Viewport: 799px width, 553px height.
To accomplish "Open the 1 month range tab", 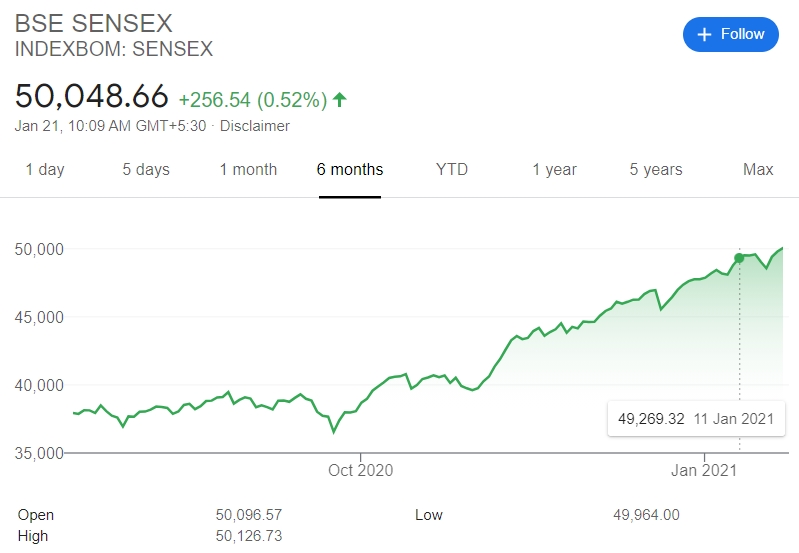I will 248,169.
